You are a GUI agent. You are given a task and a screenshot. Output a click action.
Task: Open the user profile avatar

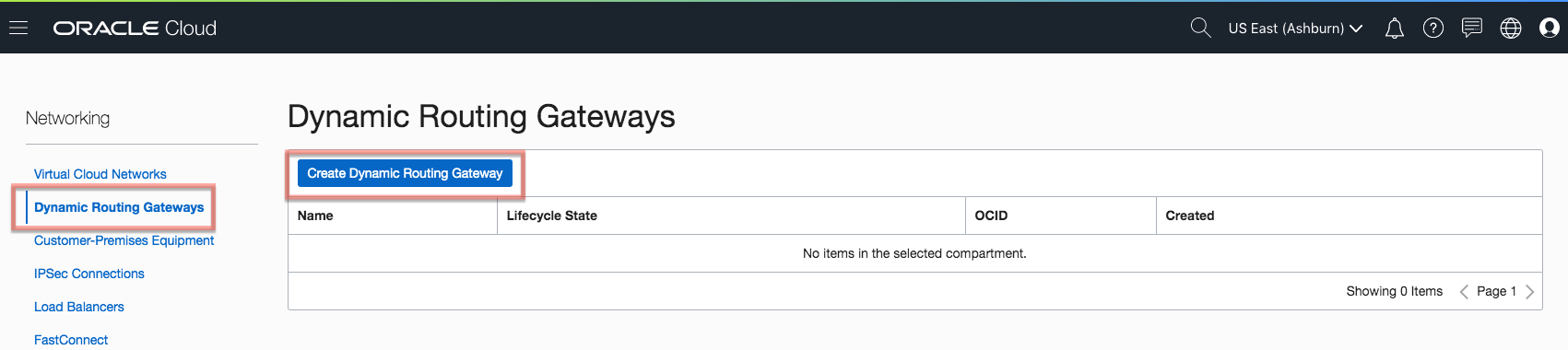[1550, 28]
